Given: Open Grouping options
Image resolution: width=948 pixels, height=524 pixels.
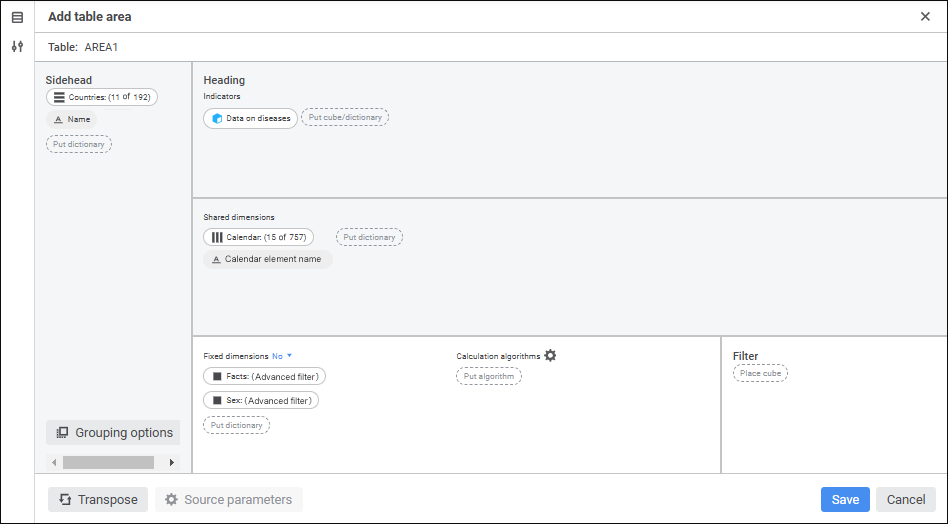Looking at the screenshot, I should coord(114,433).
